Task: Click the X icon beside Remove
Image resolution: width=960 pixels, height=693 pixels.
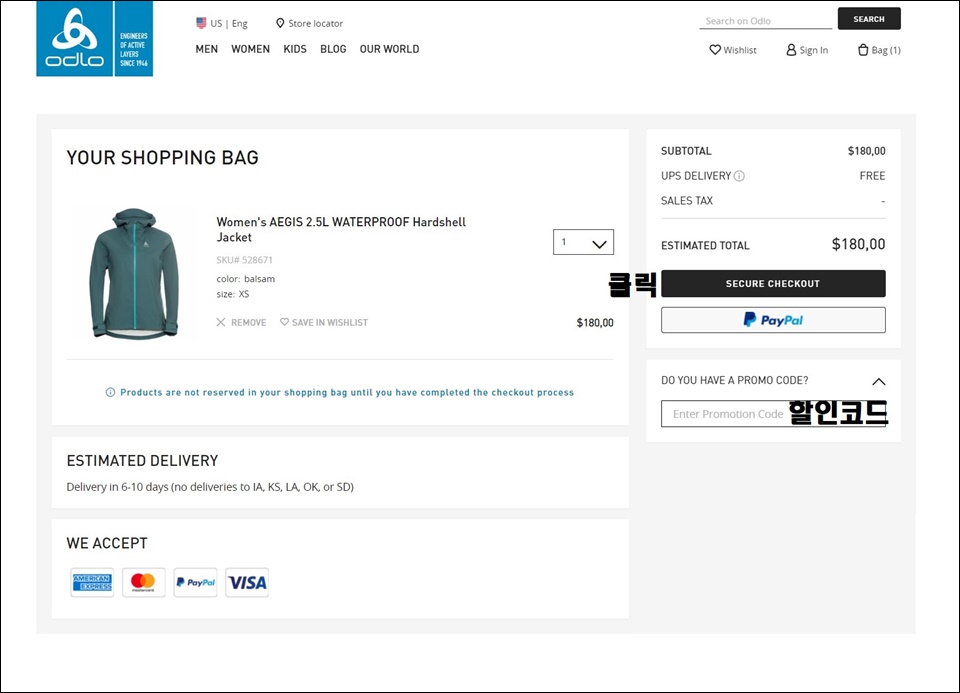Action: [x=221, y=322]
